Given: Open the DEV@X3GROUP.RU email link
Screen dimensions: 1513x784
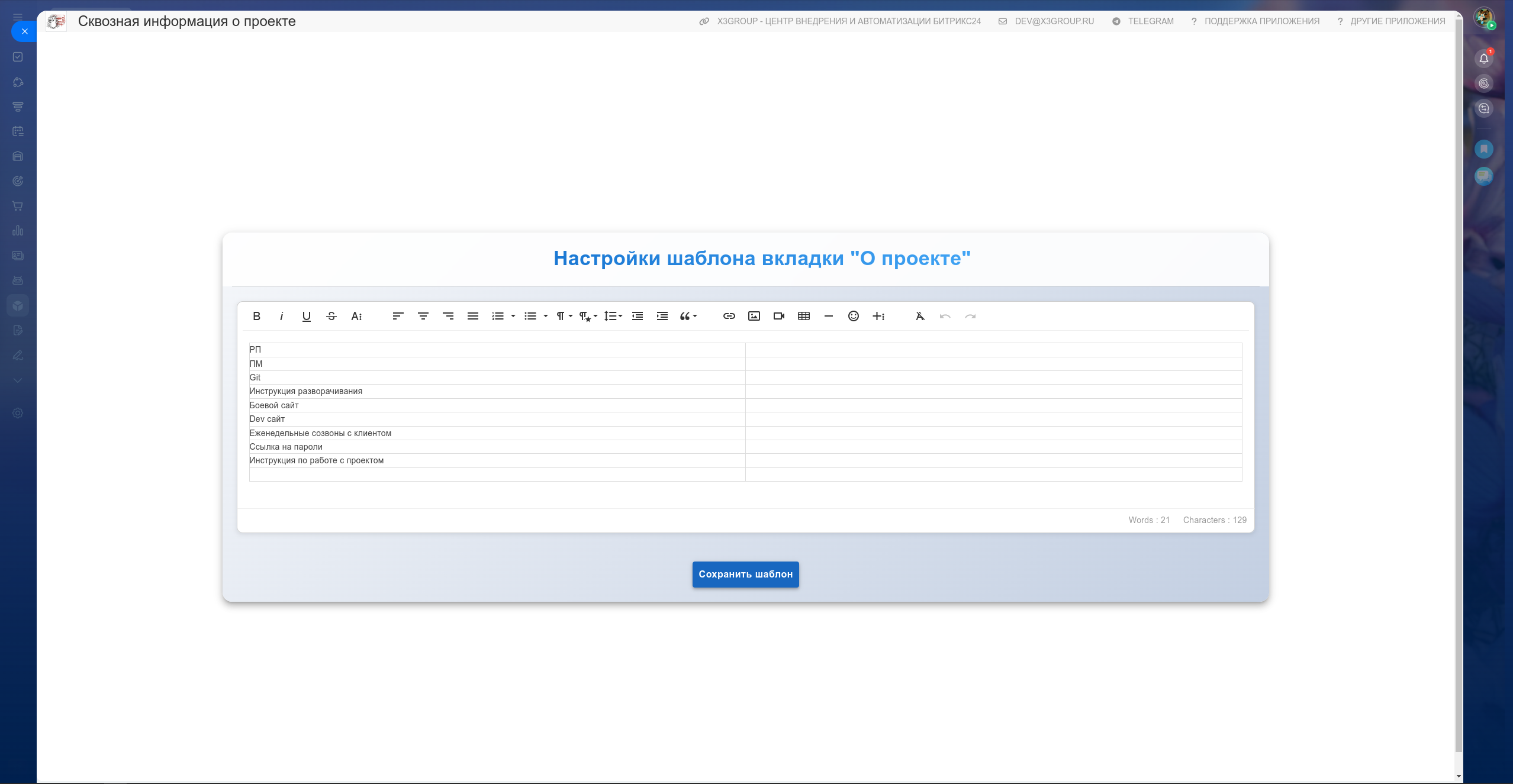Looking at the screenshot, I should coord(1054,21).
